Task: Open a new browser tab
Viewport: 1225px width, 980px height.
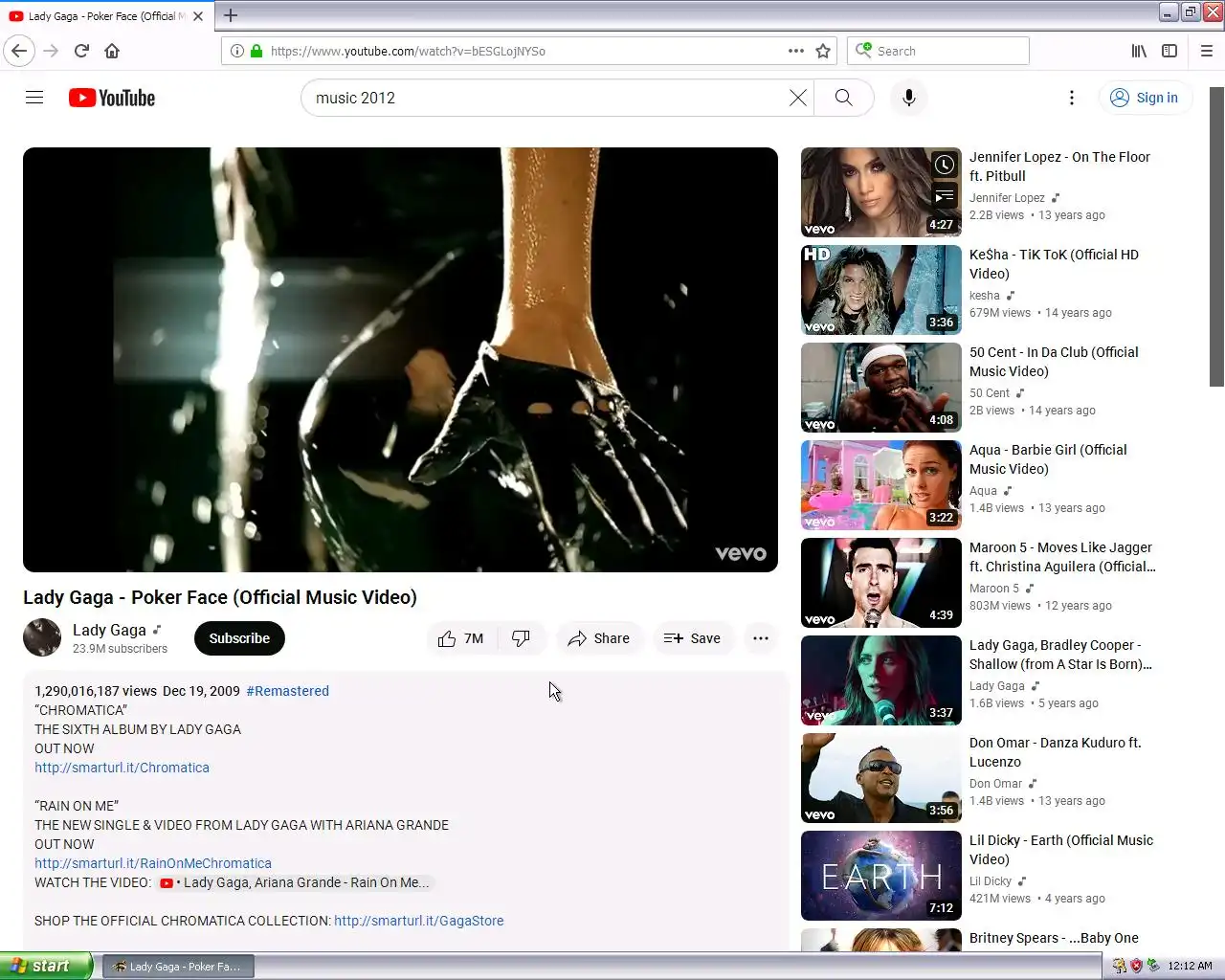Action: [x=231, y=15]
